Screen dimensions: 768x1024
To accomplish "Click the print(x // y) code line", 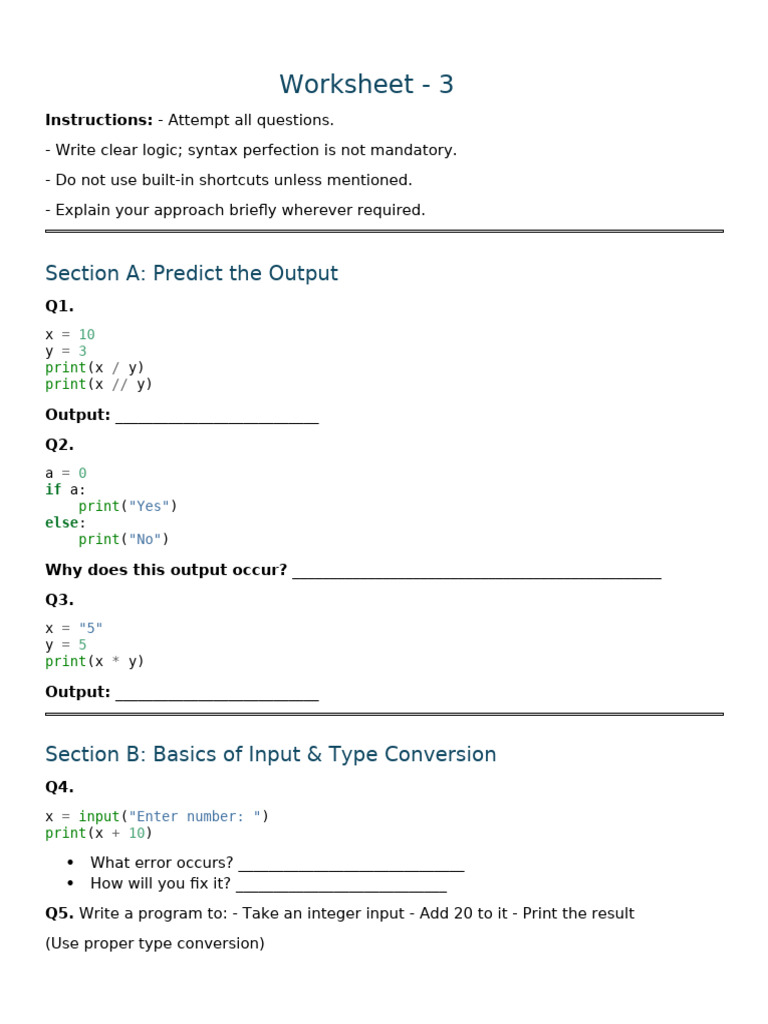I will (99, 384).
